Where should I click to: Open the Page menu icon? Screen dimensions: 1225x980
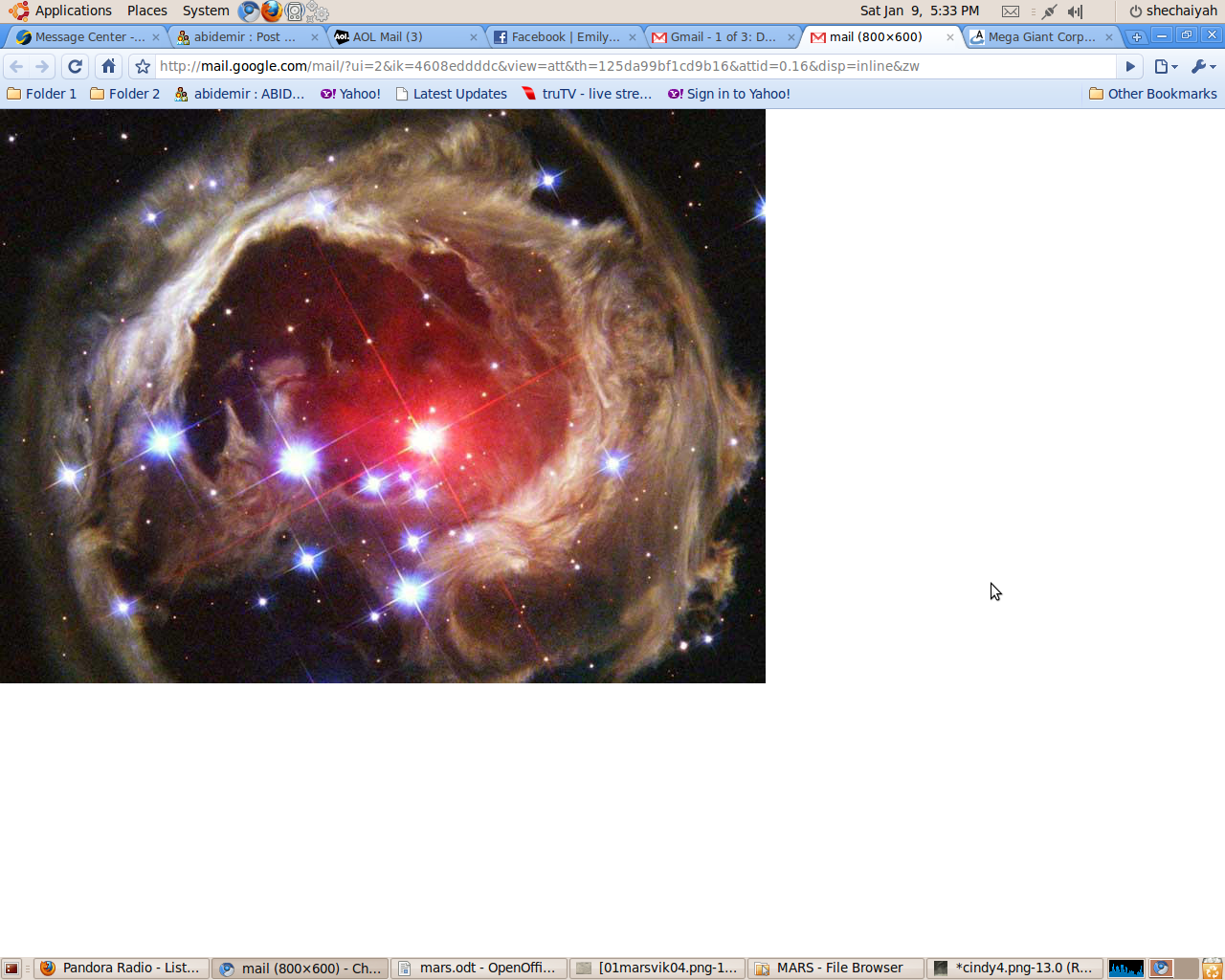(1165, 66)
